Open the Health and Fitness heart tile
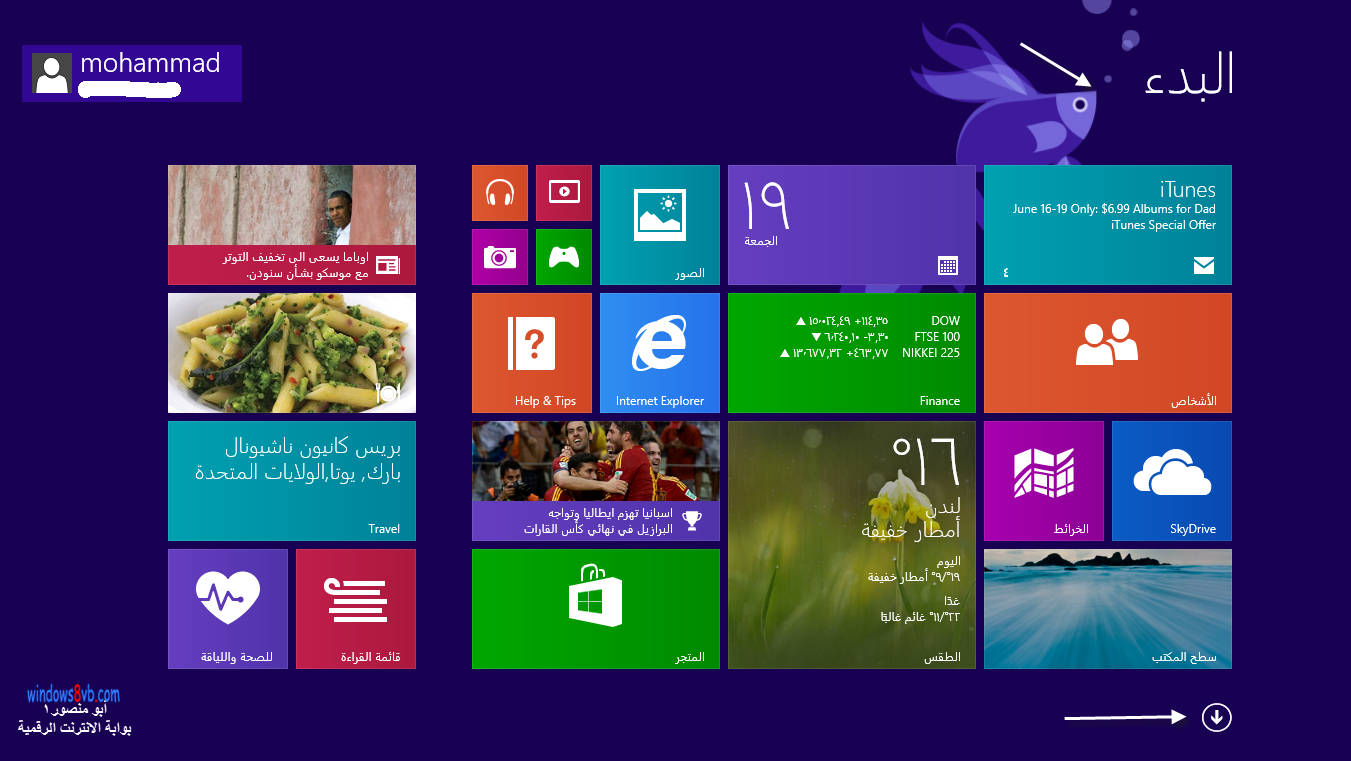 point(227,608)
